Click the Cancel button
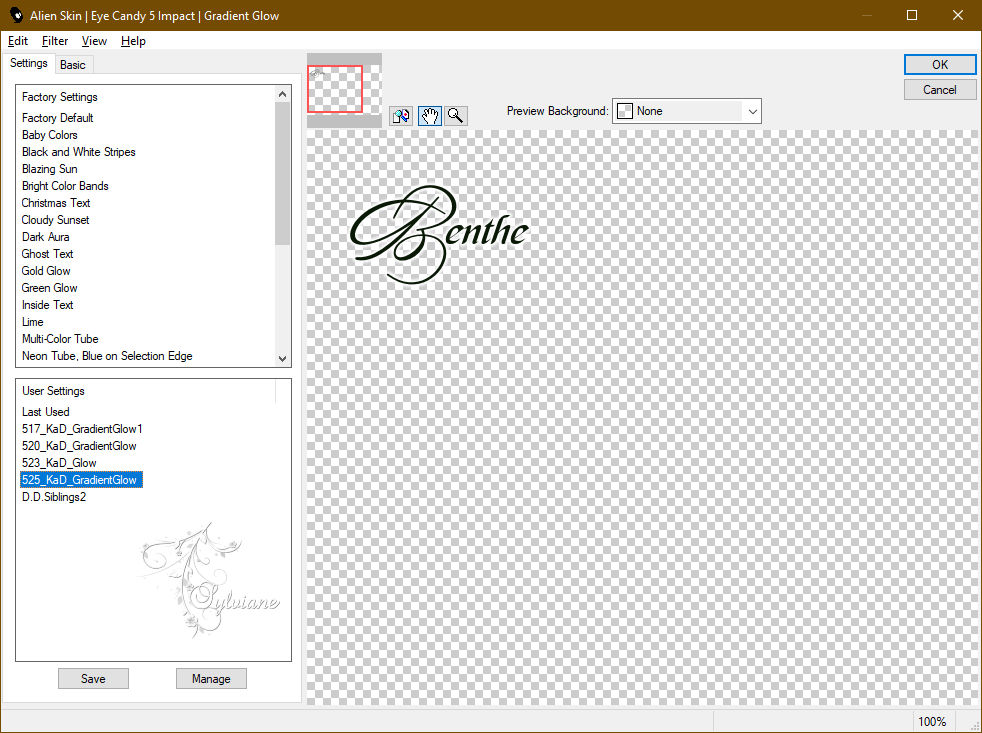The width and height of the screenshot is (982, 733). [x=939, y=90]
